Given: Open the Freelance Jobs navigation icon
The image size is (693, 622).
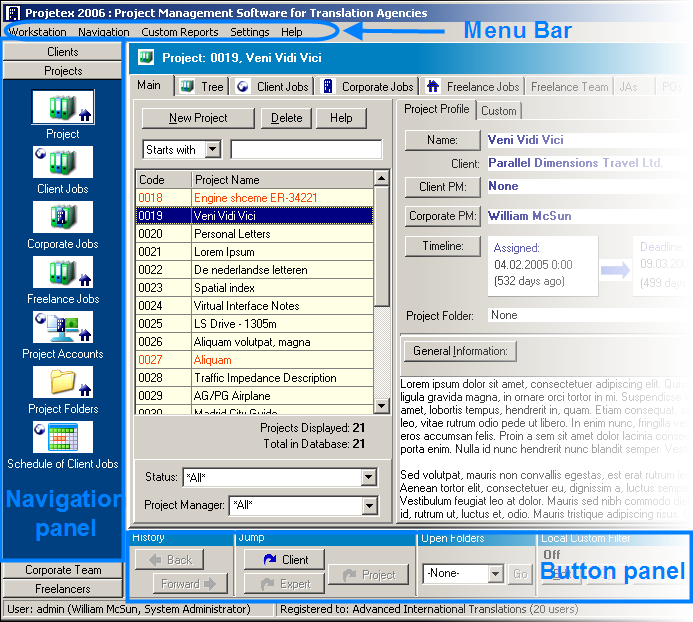Looking at the screenshot, I should coord(63,272).
